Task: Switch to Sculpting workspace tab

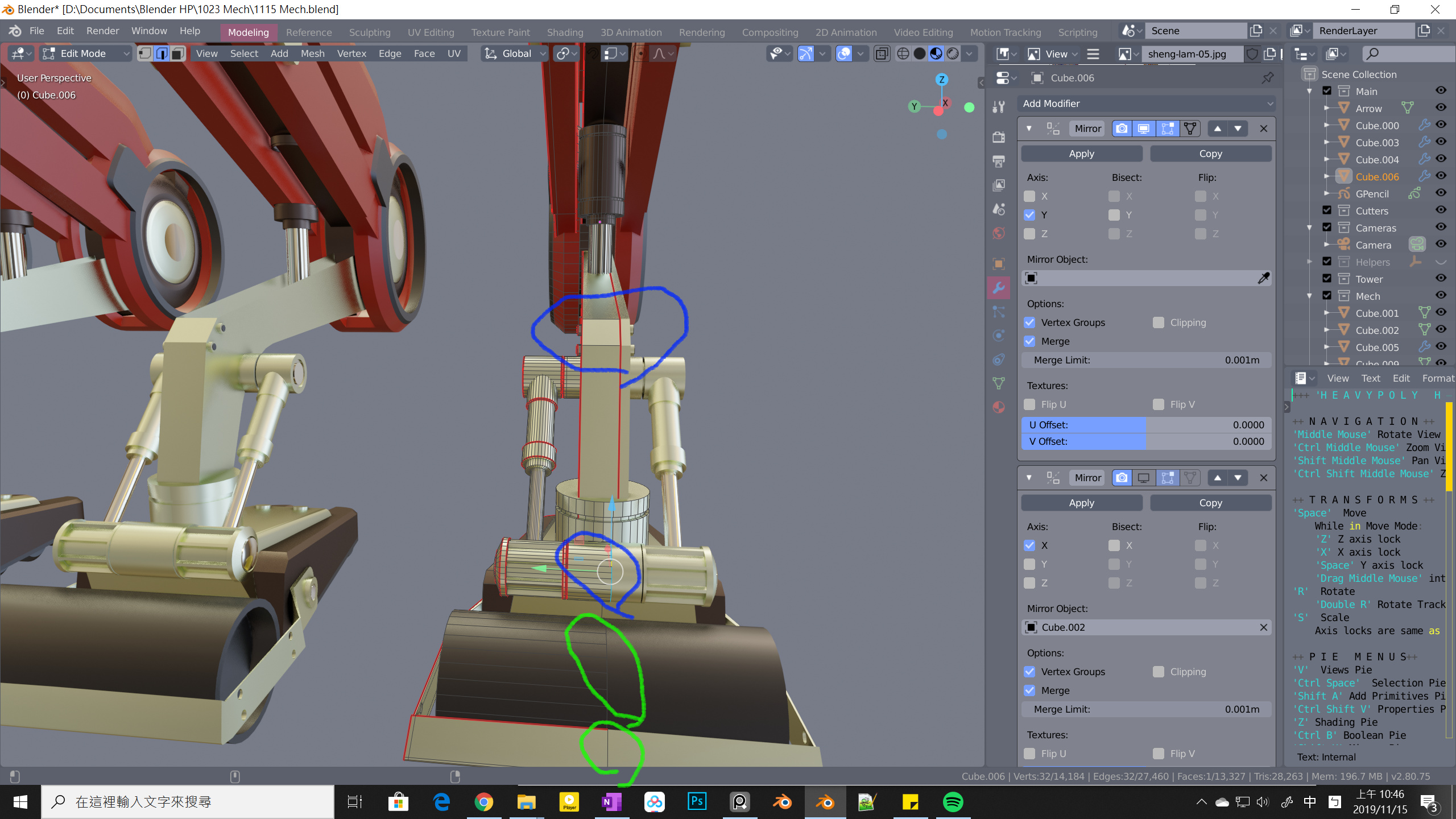Action: pos(370,32)
